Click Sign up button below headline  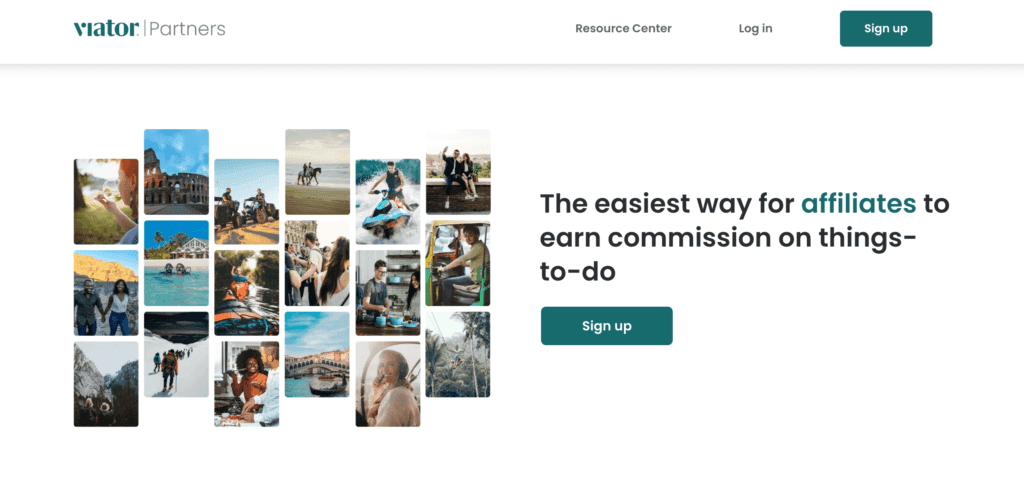(x=606, y=326)
